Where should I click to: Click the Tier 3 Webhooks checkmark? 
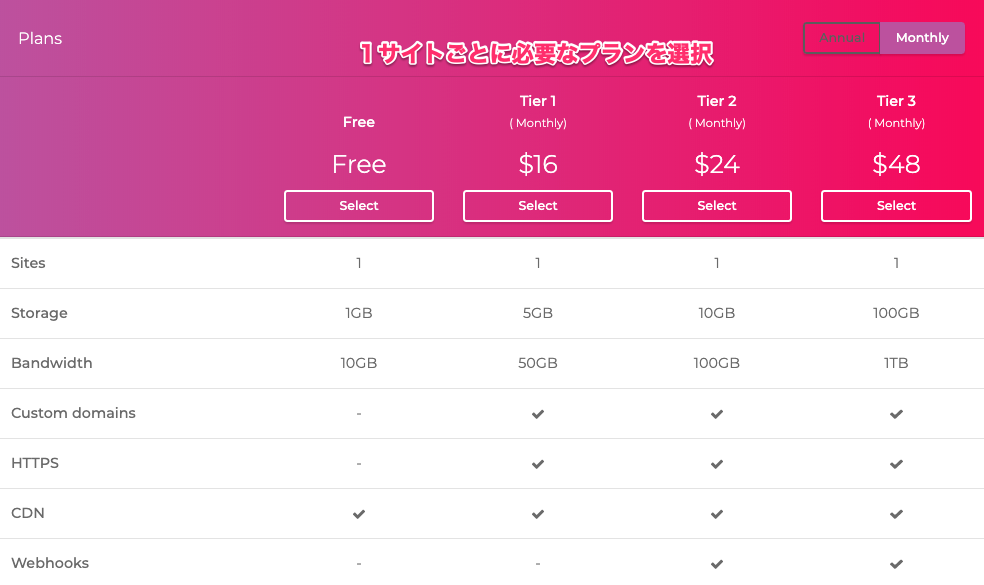tap(896, 564)
